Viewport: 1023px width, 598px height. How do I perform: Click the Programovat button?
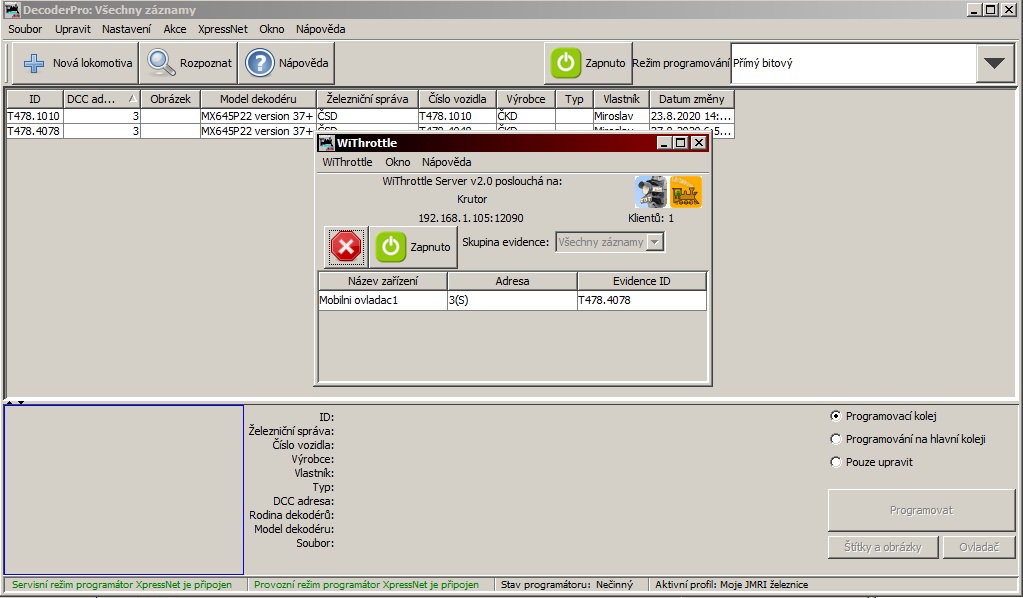(x=921, y=511)
